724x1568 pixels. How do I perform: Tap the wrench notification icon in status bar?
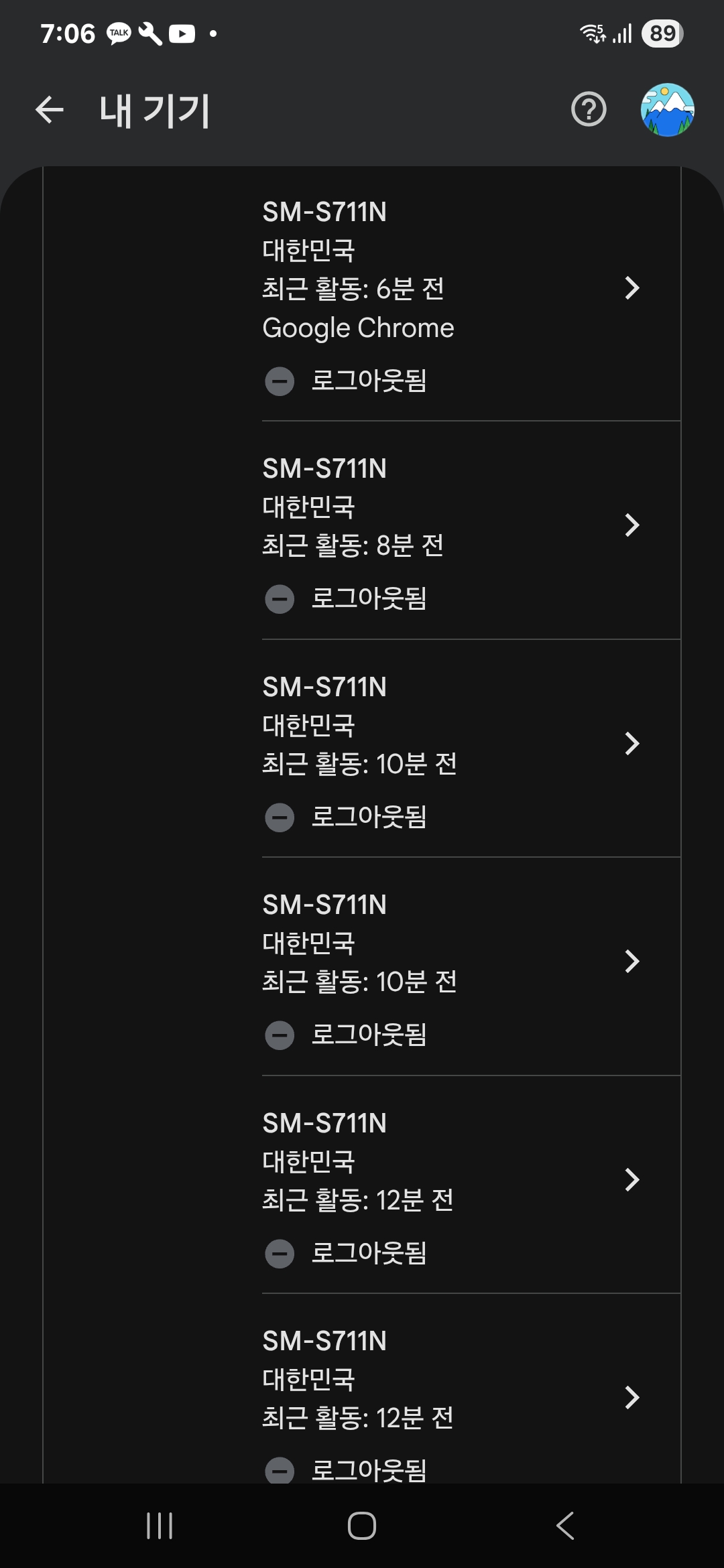coord(150,34)
